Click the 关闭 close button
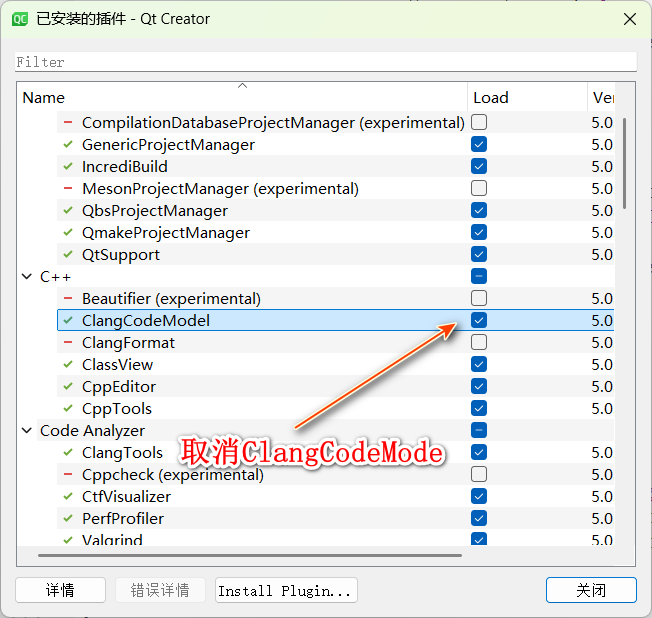 [x=591, y=590]
